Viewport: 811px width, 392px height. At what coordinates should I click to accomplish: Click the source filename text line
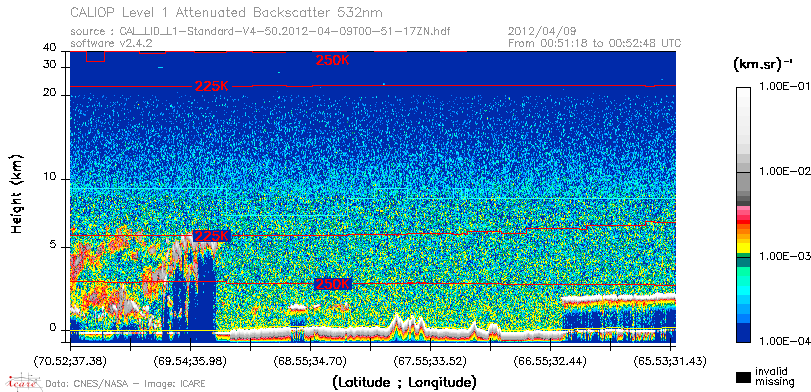coord(260,32)
